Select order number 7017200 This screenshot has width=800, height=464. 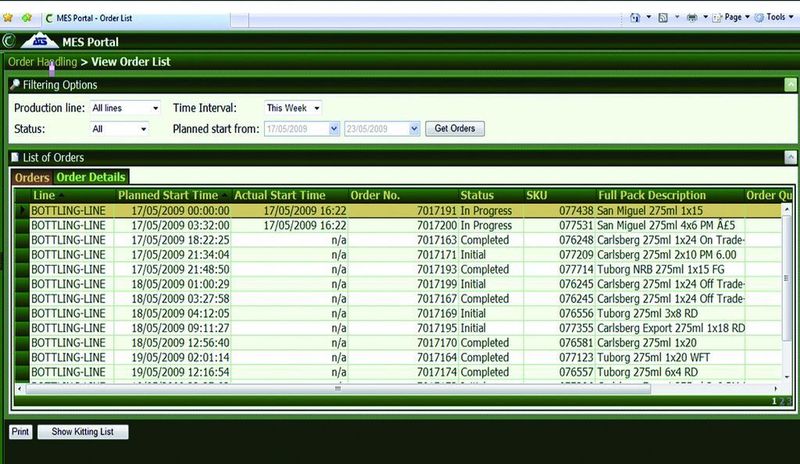coord(437,226)
